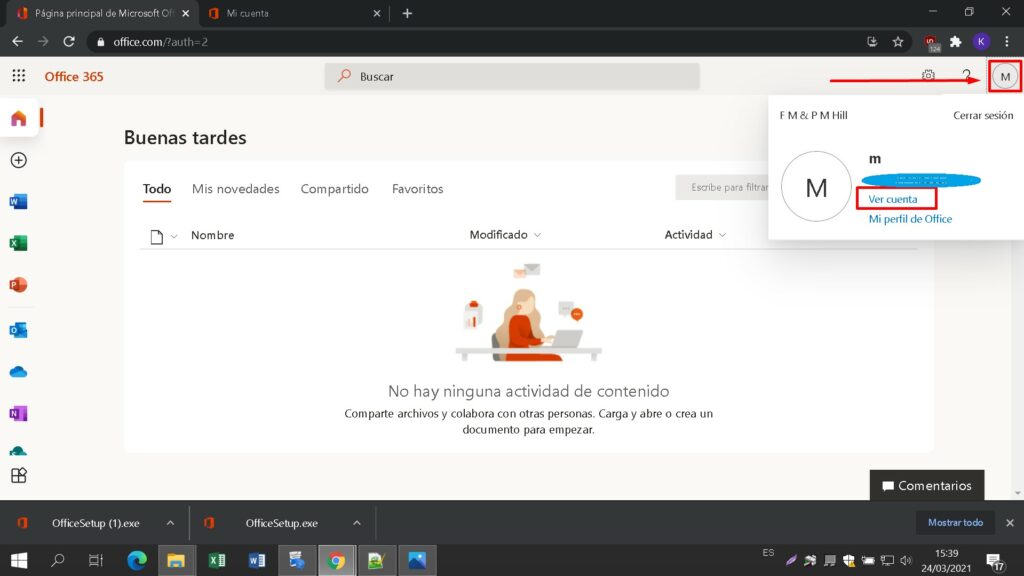1024x576 pixels.
Task: Select the Favoritos tab
Action: [417, 189]
